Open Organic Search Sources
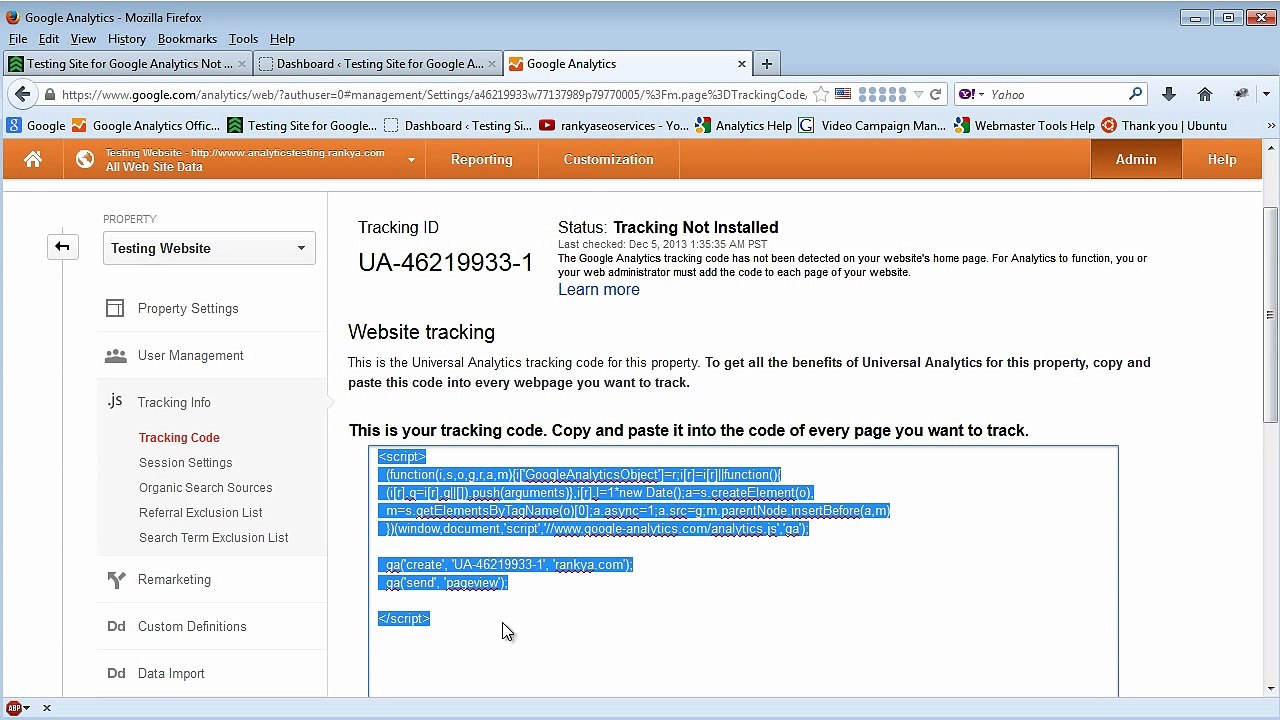 coord(205,487)
